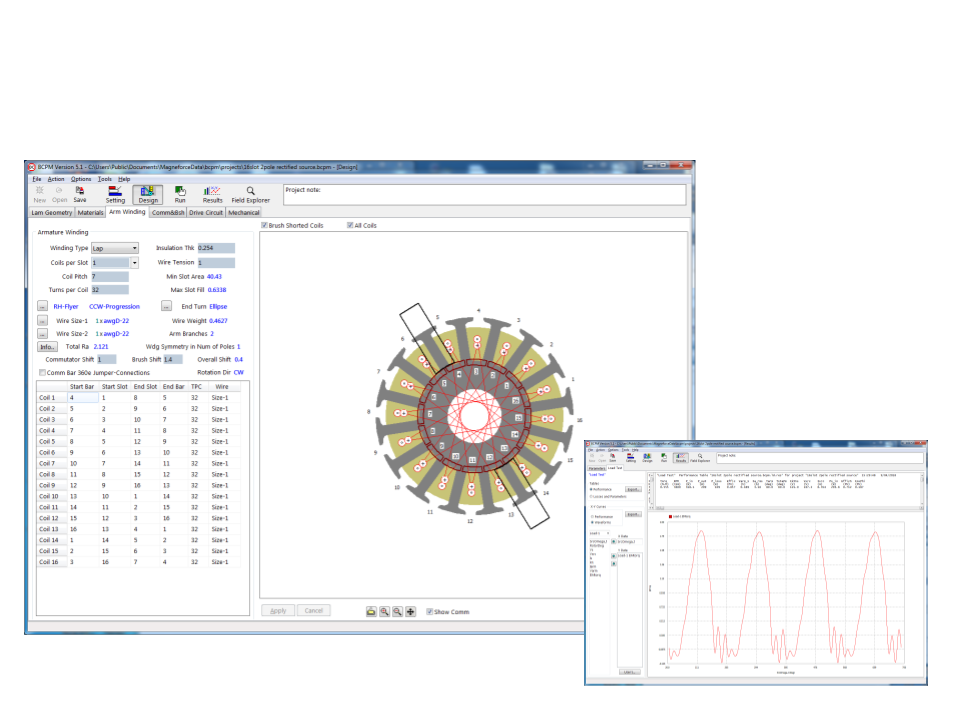This screenshot has width=960, height=720.
Task: Click the Commutator Shift input field
Action: pos(107,359)
